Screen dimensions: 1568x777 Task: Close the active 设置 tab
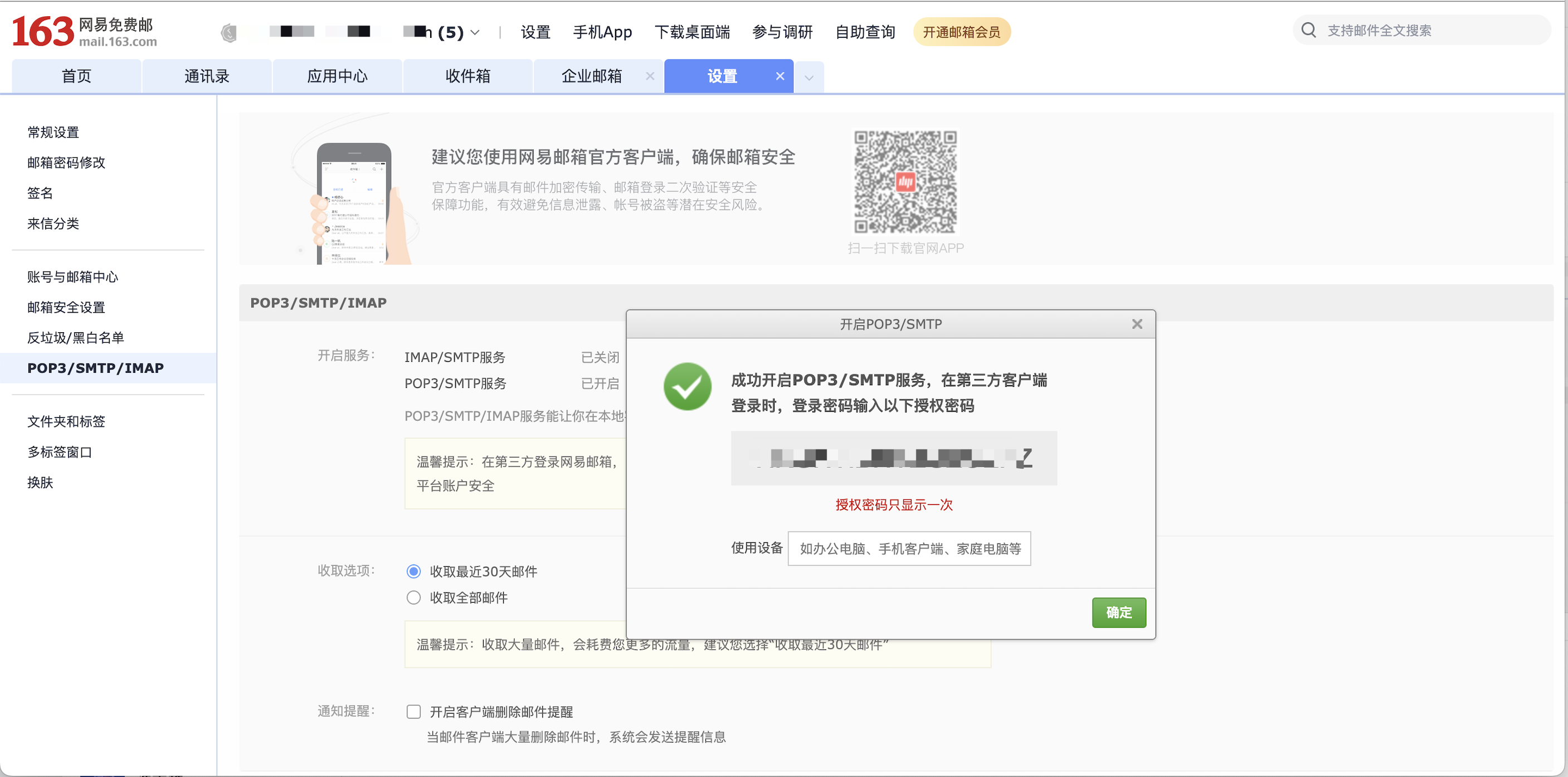point(780,76)
